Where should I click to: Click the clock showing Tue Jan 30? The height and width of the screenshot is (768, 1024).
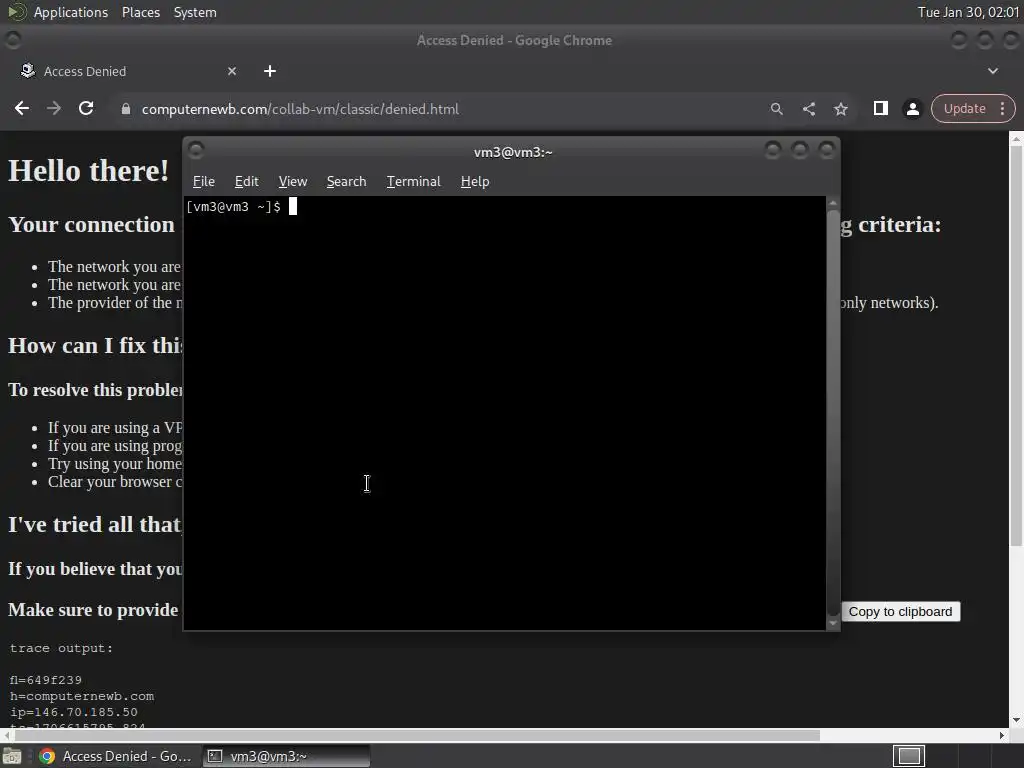(x=968, y=12)
